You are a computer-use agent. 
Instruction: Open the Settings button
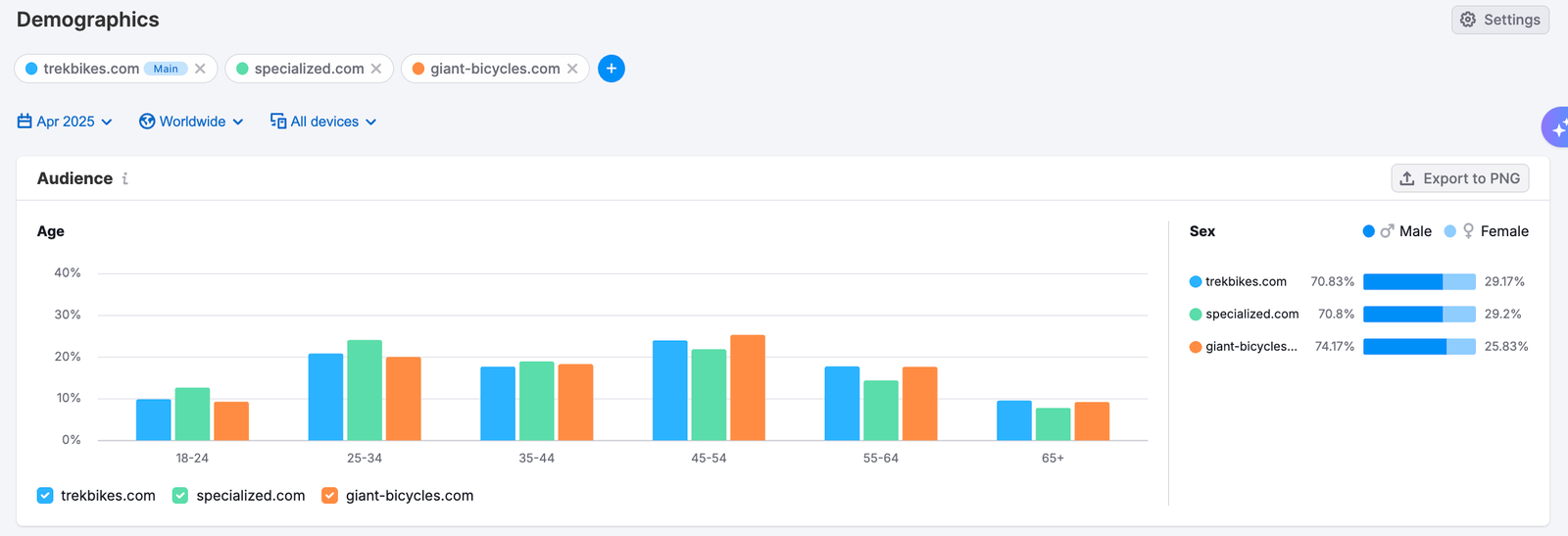coord(1499,20)
